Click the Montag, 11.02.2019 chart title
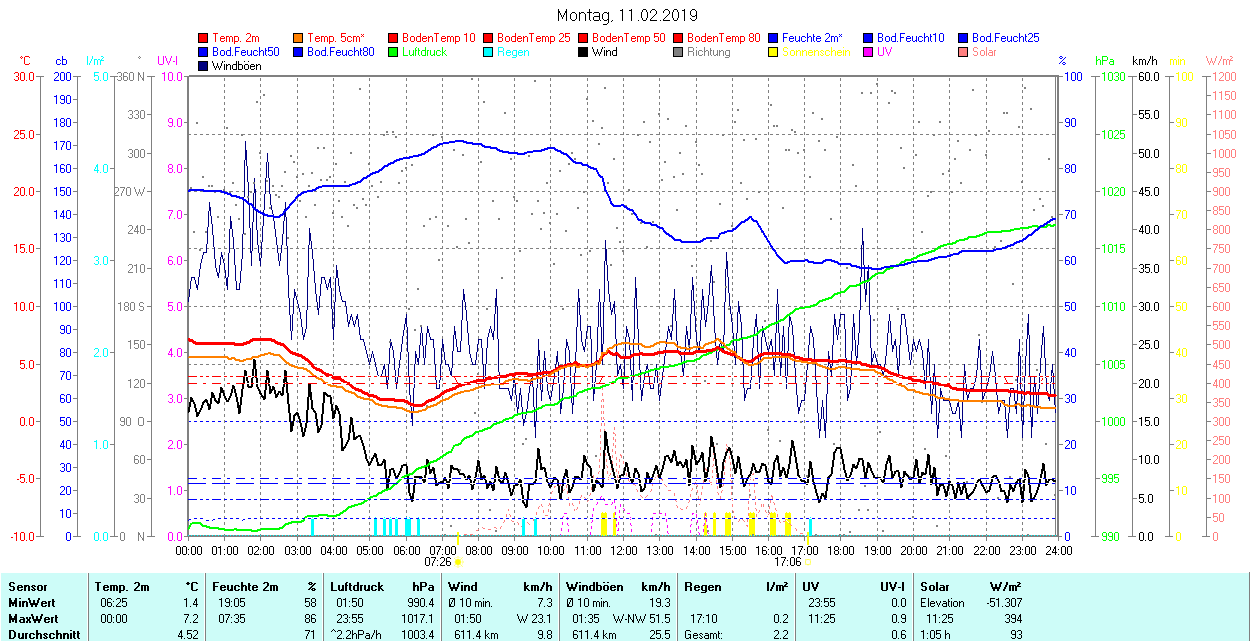This screenshot has height=641, width=1250. [627, 16]
